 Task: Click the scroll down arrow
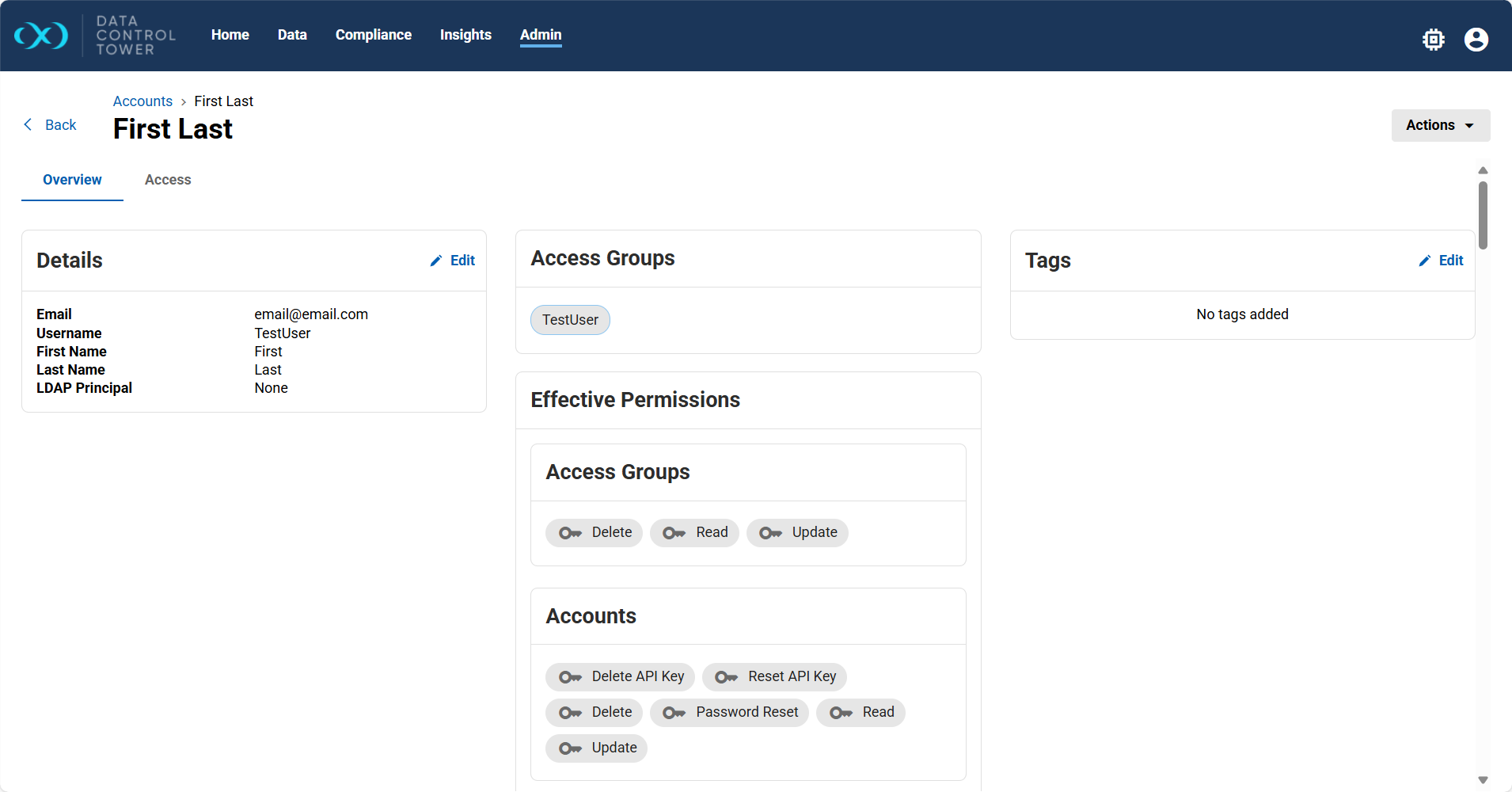pos(1483,780)
